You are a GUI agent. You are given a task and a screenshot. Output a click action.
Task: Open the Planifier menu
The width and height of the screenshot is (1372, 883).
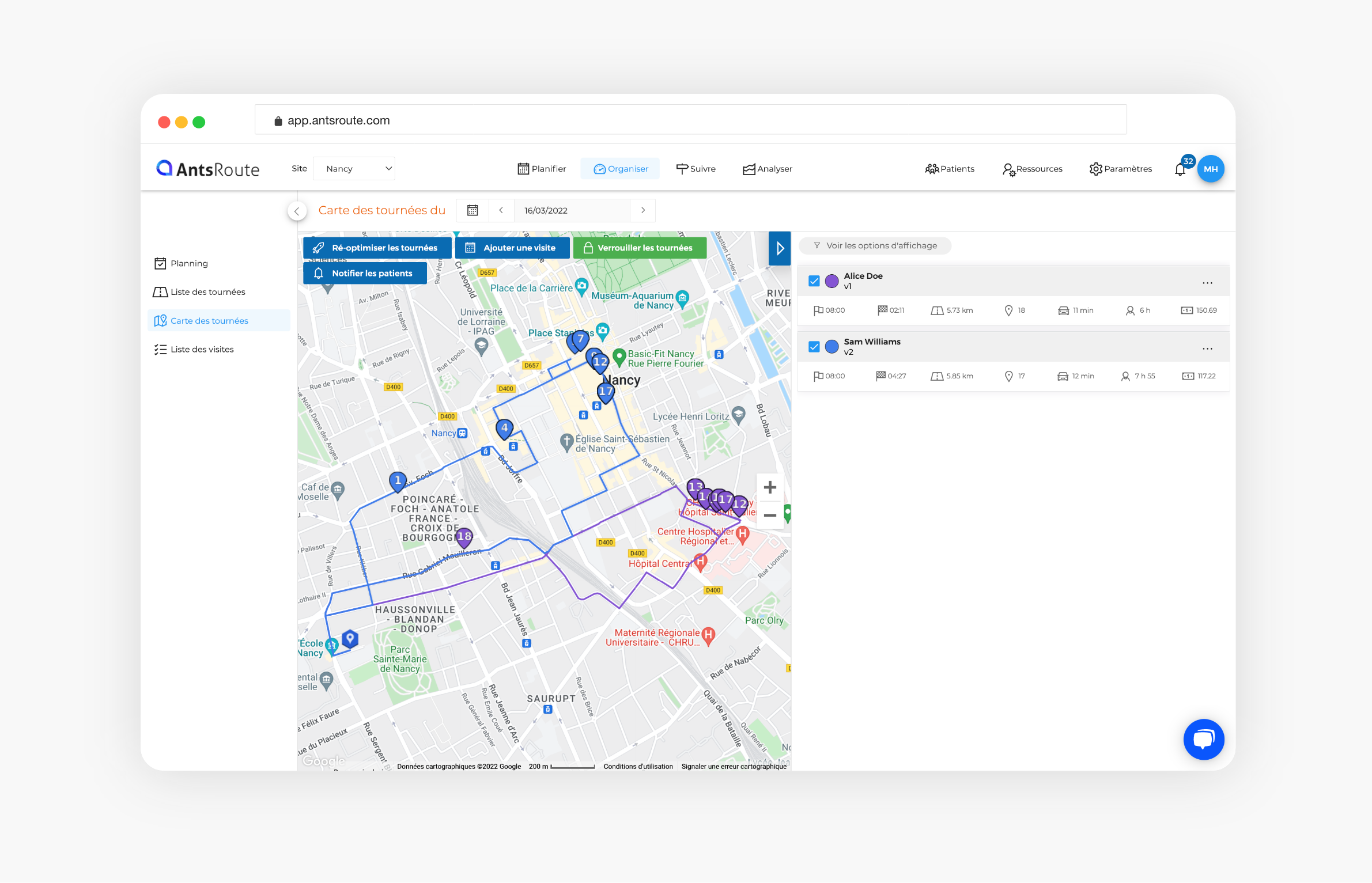point(542,169)
